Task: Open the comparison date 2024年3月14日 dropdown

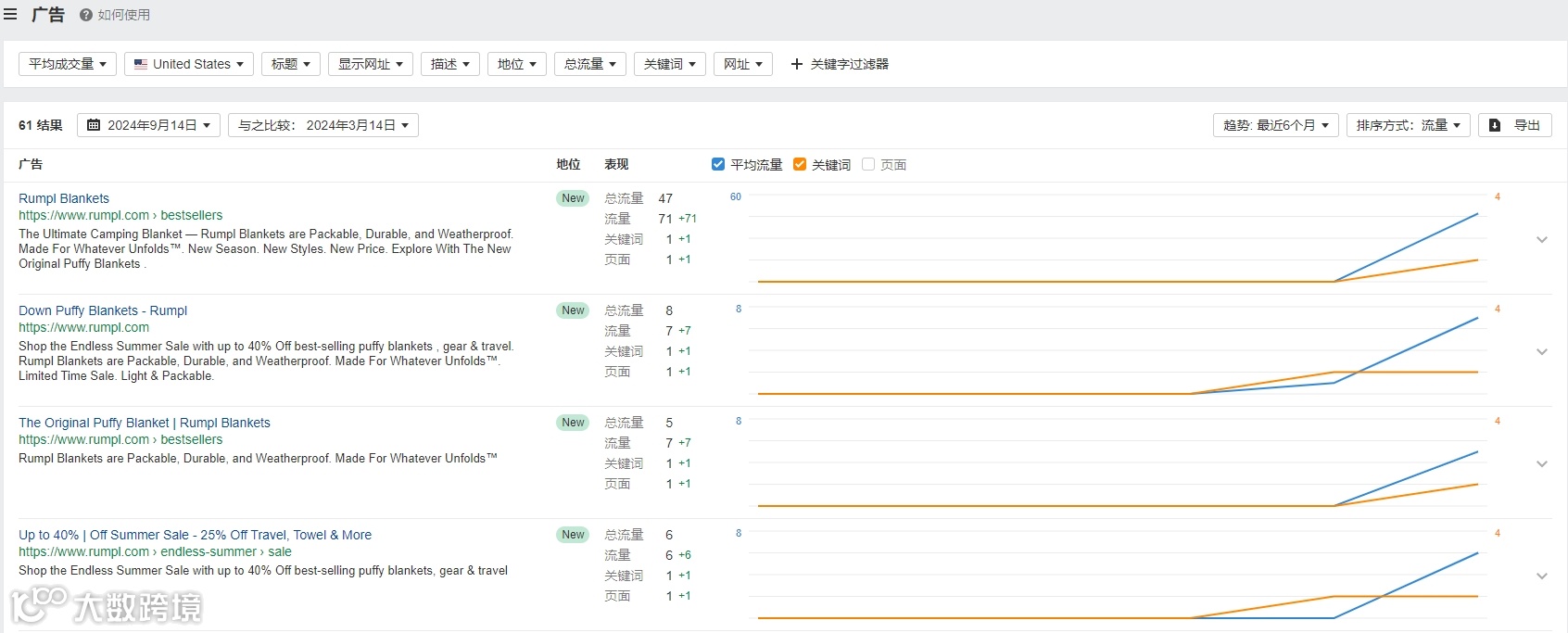Action: tap(323, 125)
